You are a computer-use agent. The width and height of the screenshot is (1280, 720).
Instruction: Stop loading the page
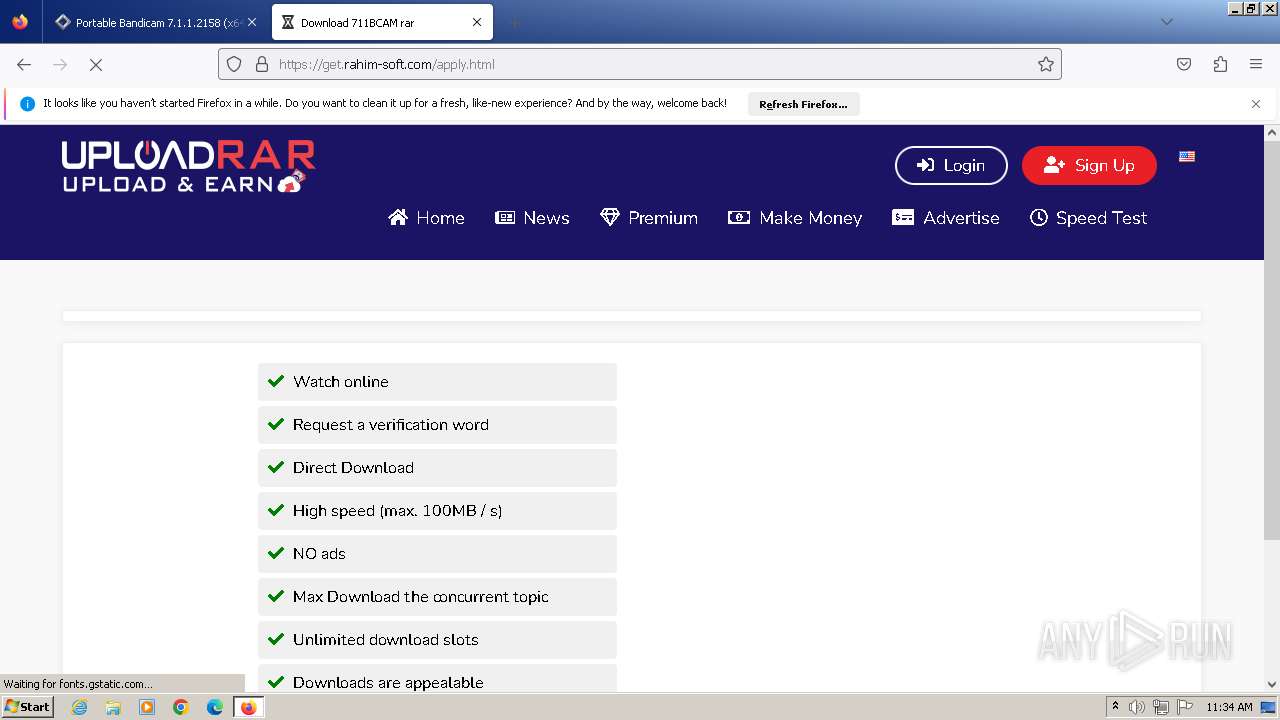[x=96, y=64]
